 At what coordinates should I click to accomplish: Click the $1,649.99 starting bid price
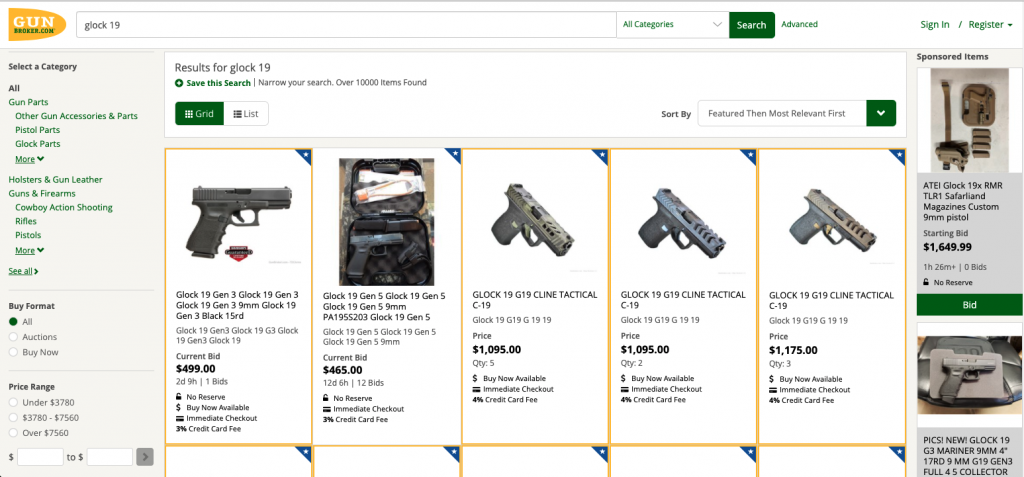(x=947, y=247)
